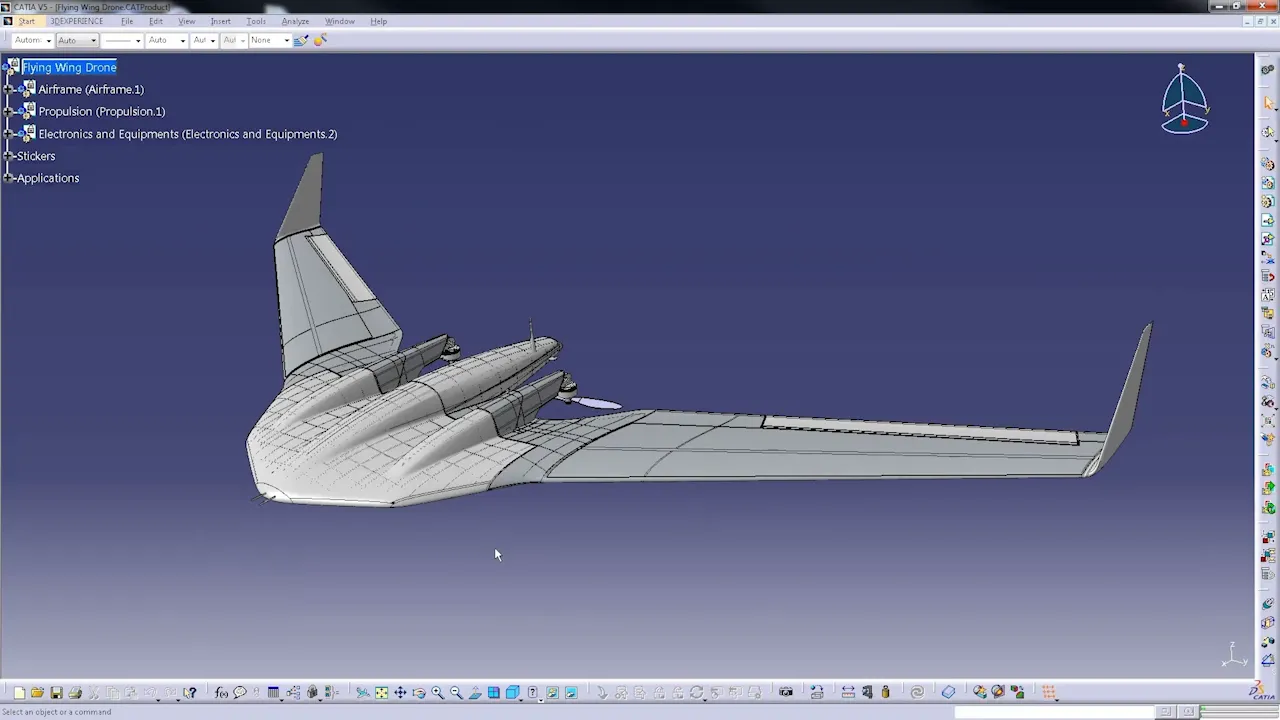Activate the Fly Mode tool

[x=363, y=692]
